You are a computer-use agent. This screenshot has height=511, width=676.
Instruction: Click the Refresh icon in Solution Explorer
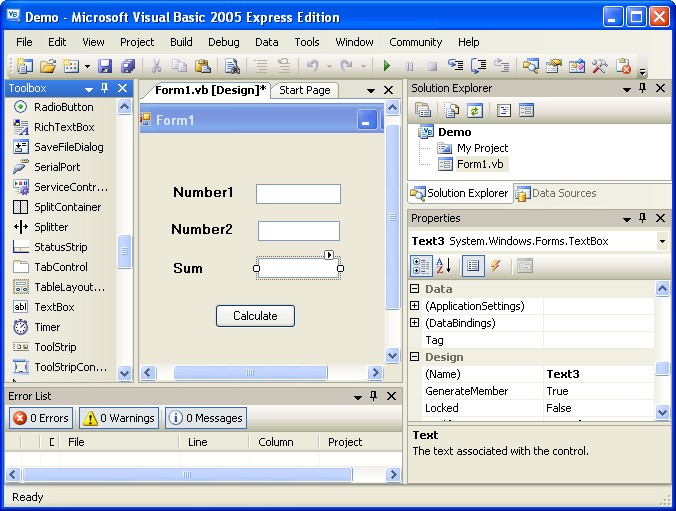pyautogui.click(x=475, y=110)
